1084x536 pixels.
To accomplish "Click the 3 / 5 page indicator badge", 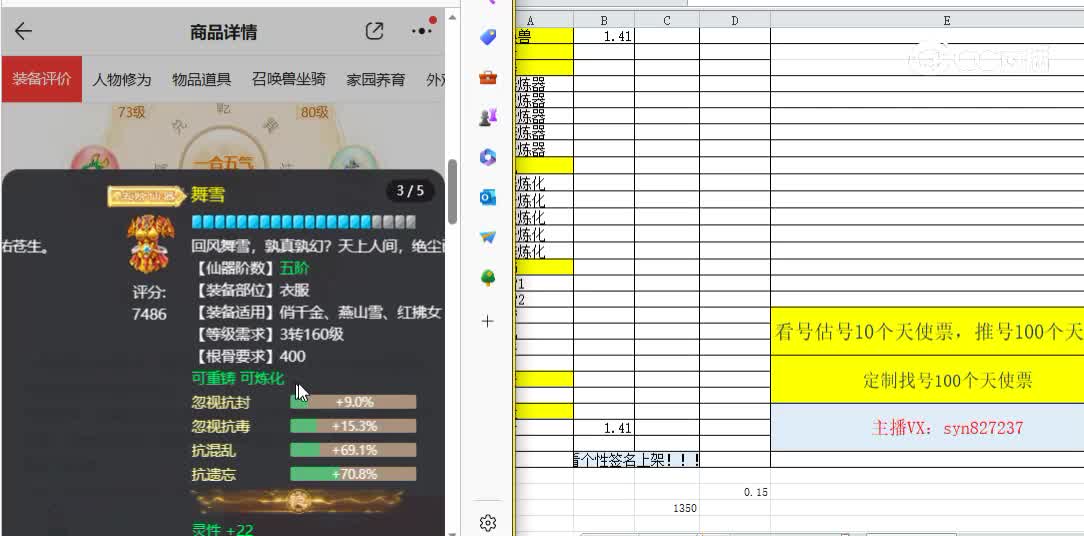I will click(410, 190).
